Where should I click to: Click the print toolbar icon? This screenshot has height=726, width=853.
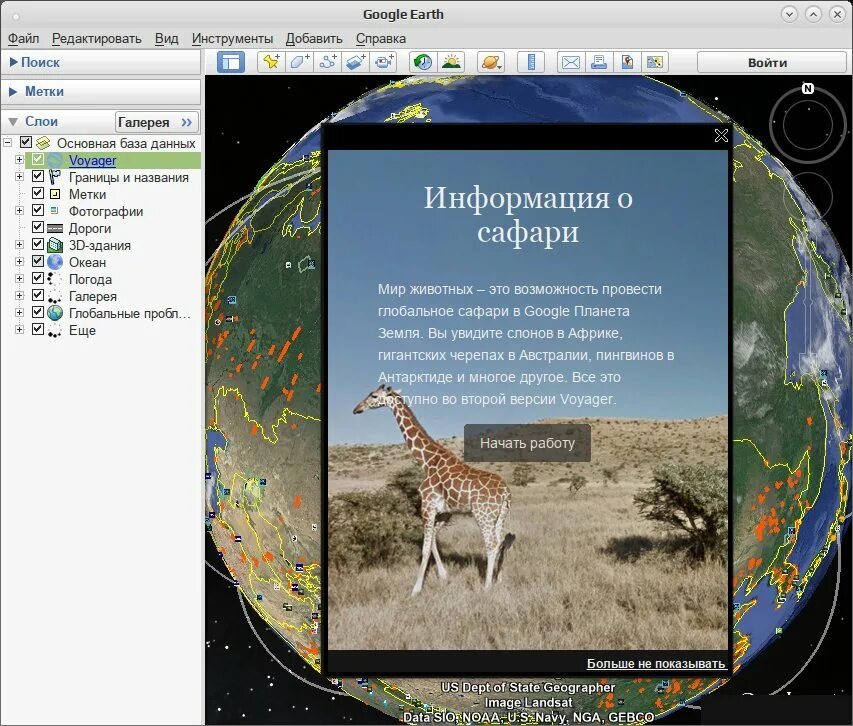(x=599, y=62)
